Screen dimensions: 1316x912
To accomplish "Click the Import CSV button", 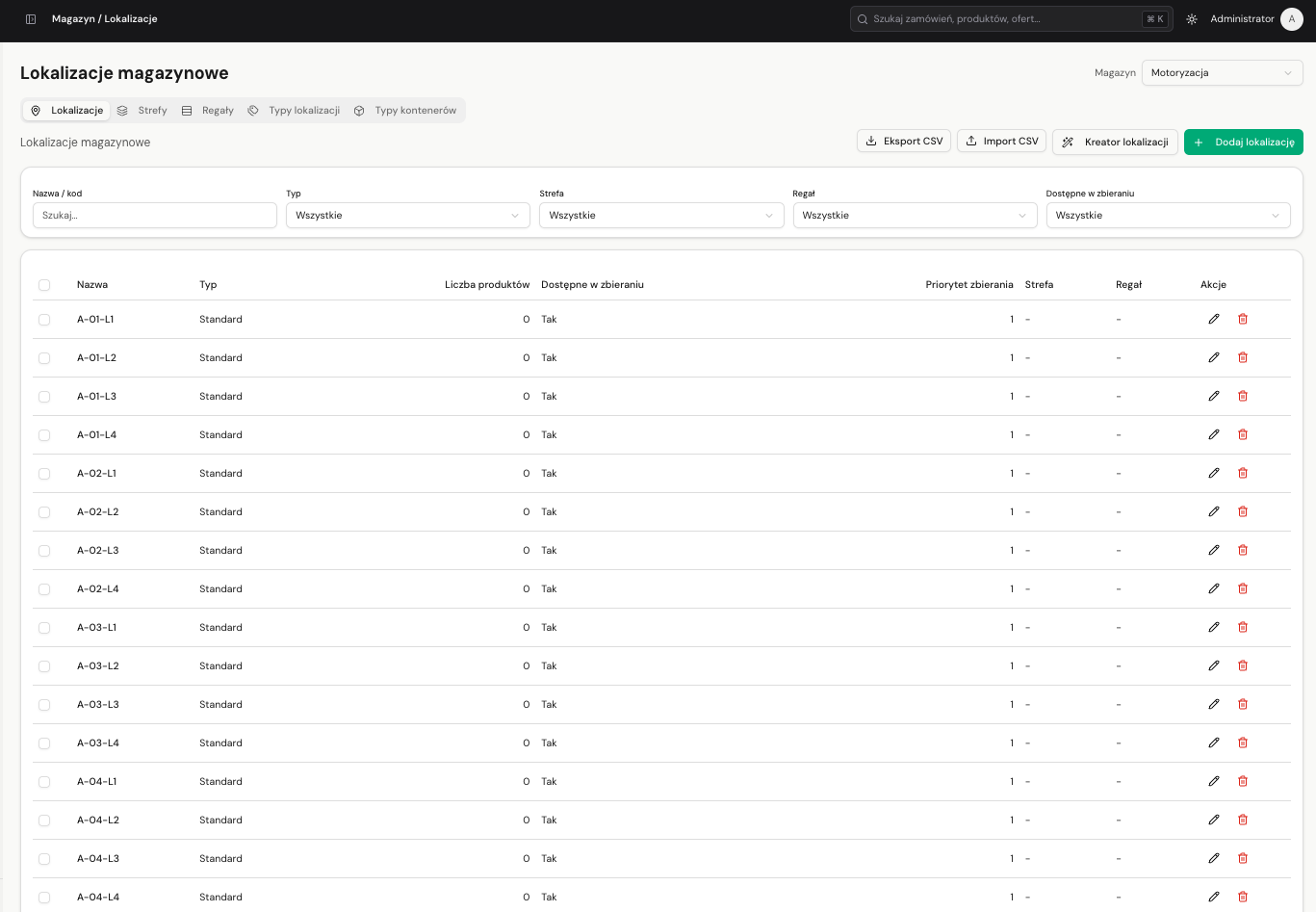I will (x=1001, y=141).
